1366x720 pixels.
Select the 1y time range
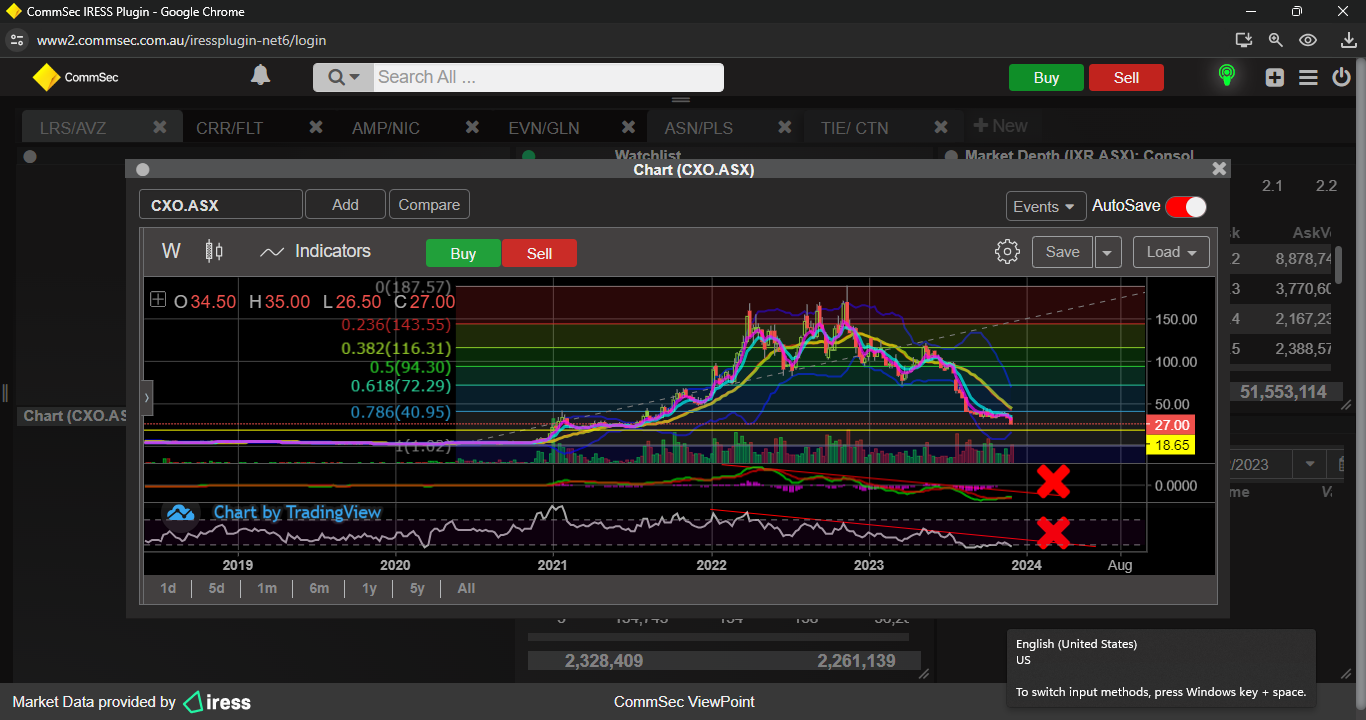coord(369,588)
